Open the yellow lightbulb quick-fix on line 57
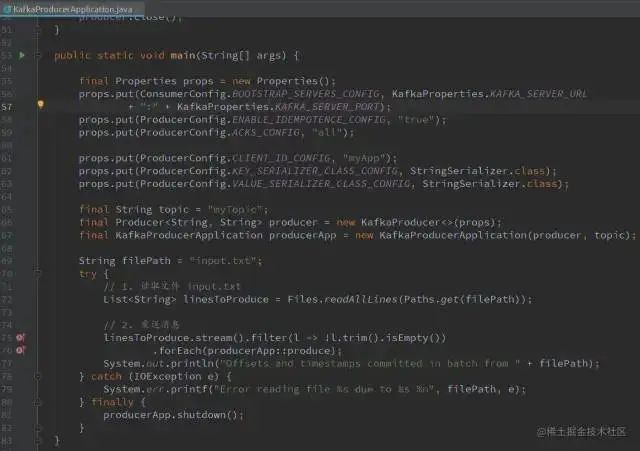 pos(40,104)
